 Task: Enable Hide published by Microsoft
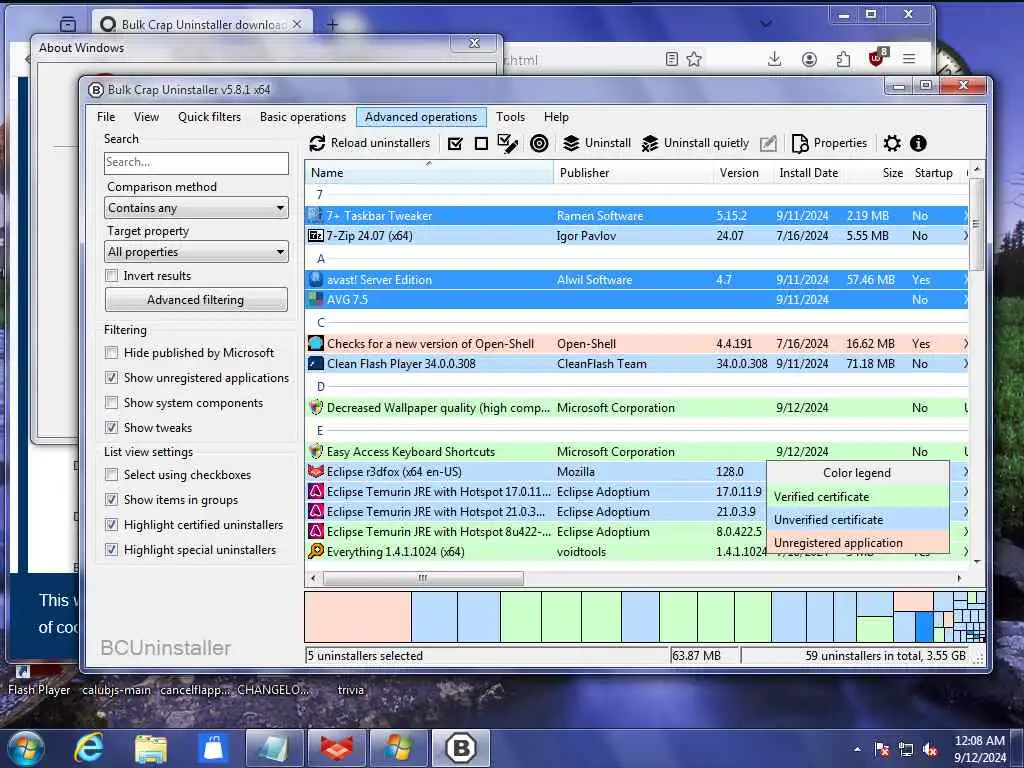(112, 353)
